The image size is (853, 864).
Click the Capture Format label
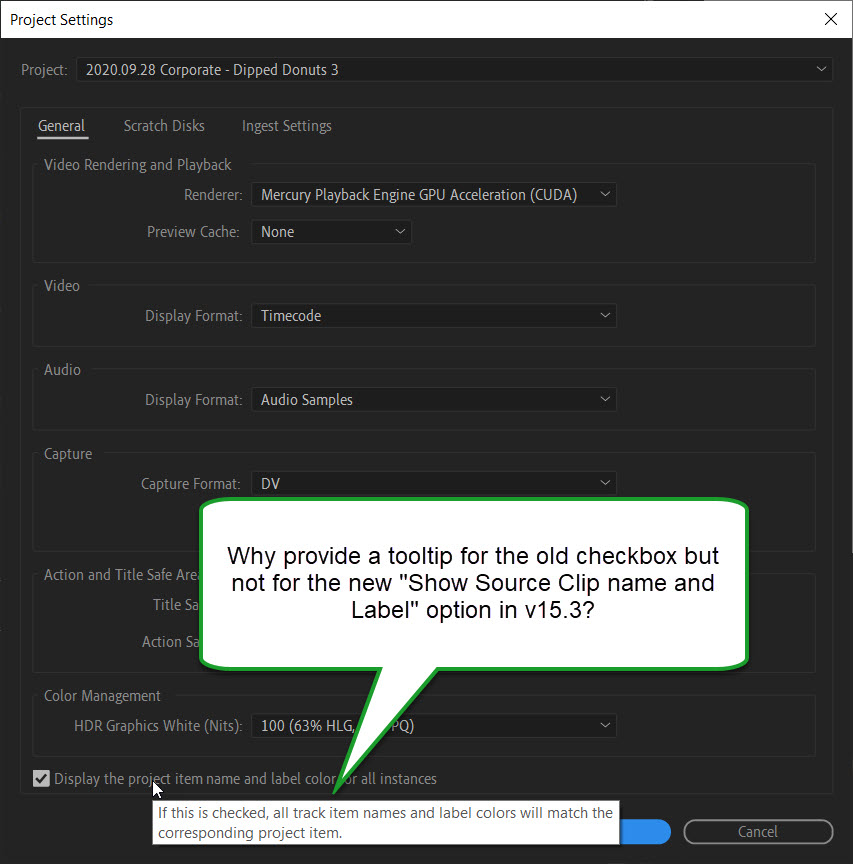(x=191, y=484)
